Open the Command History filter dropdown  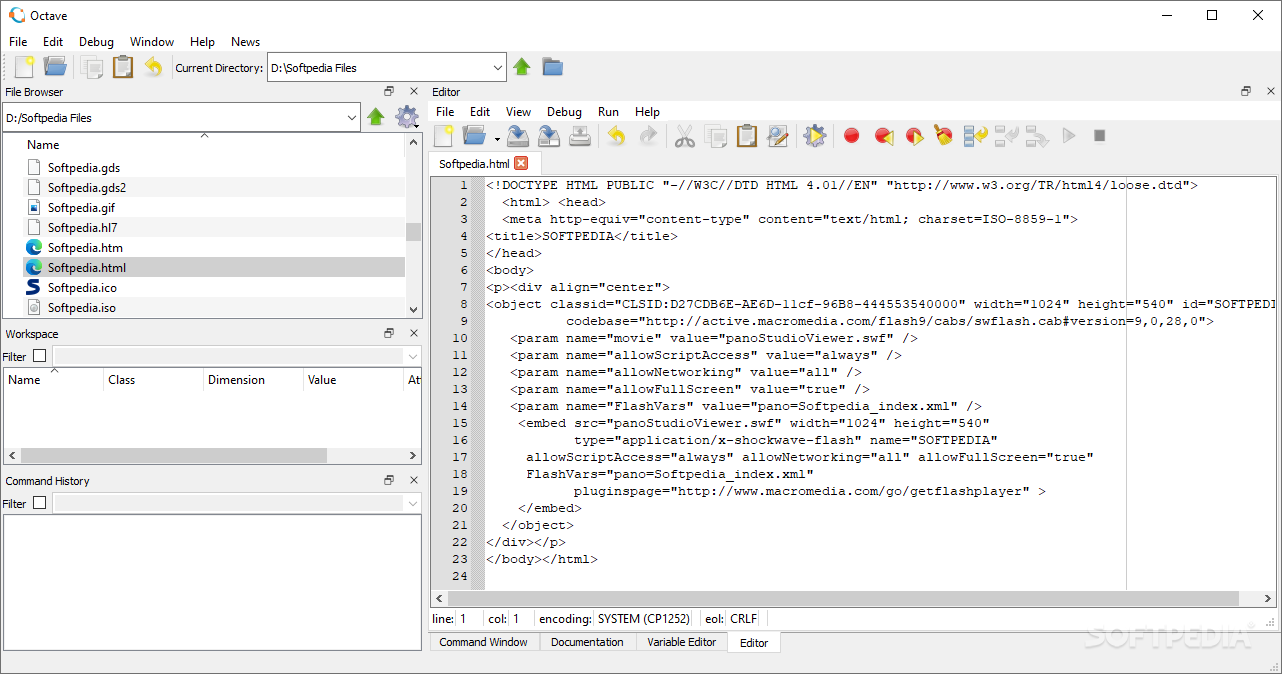click(x=412, y=504)
